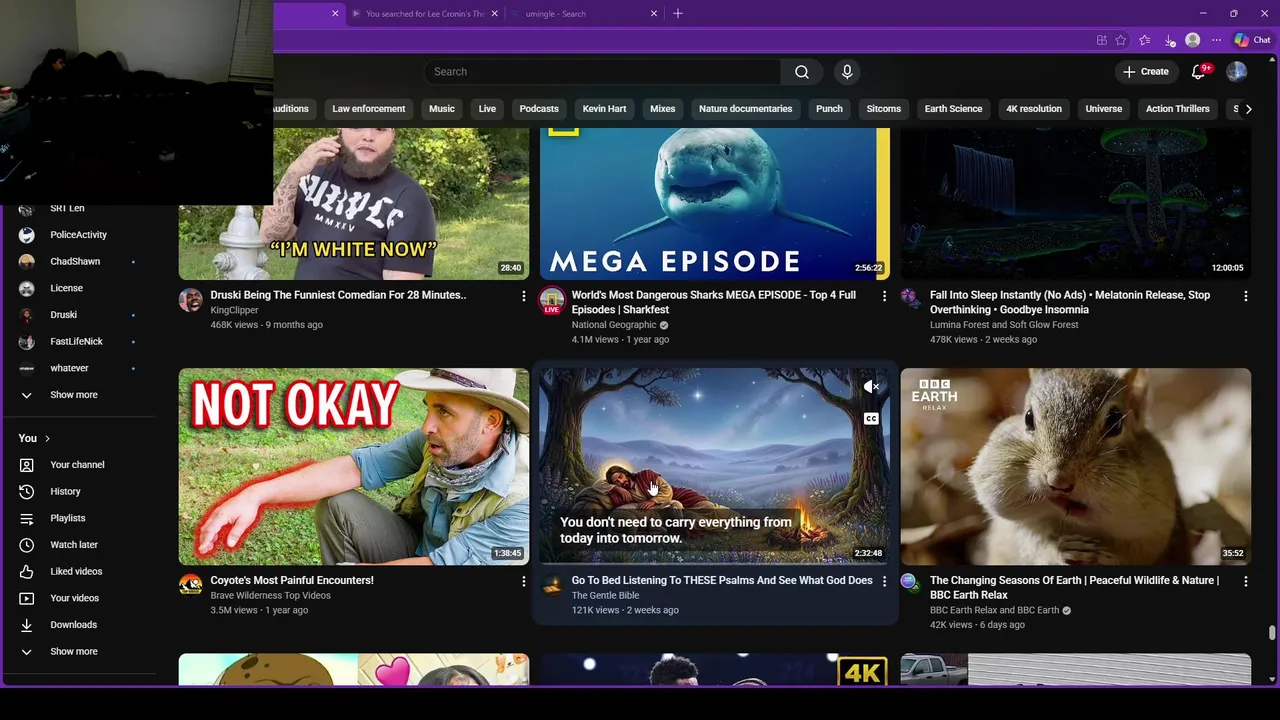Open Fall Into Sleep Instantly title
This screenshot has height=720, width=1280.
[x=1070, y=302]
